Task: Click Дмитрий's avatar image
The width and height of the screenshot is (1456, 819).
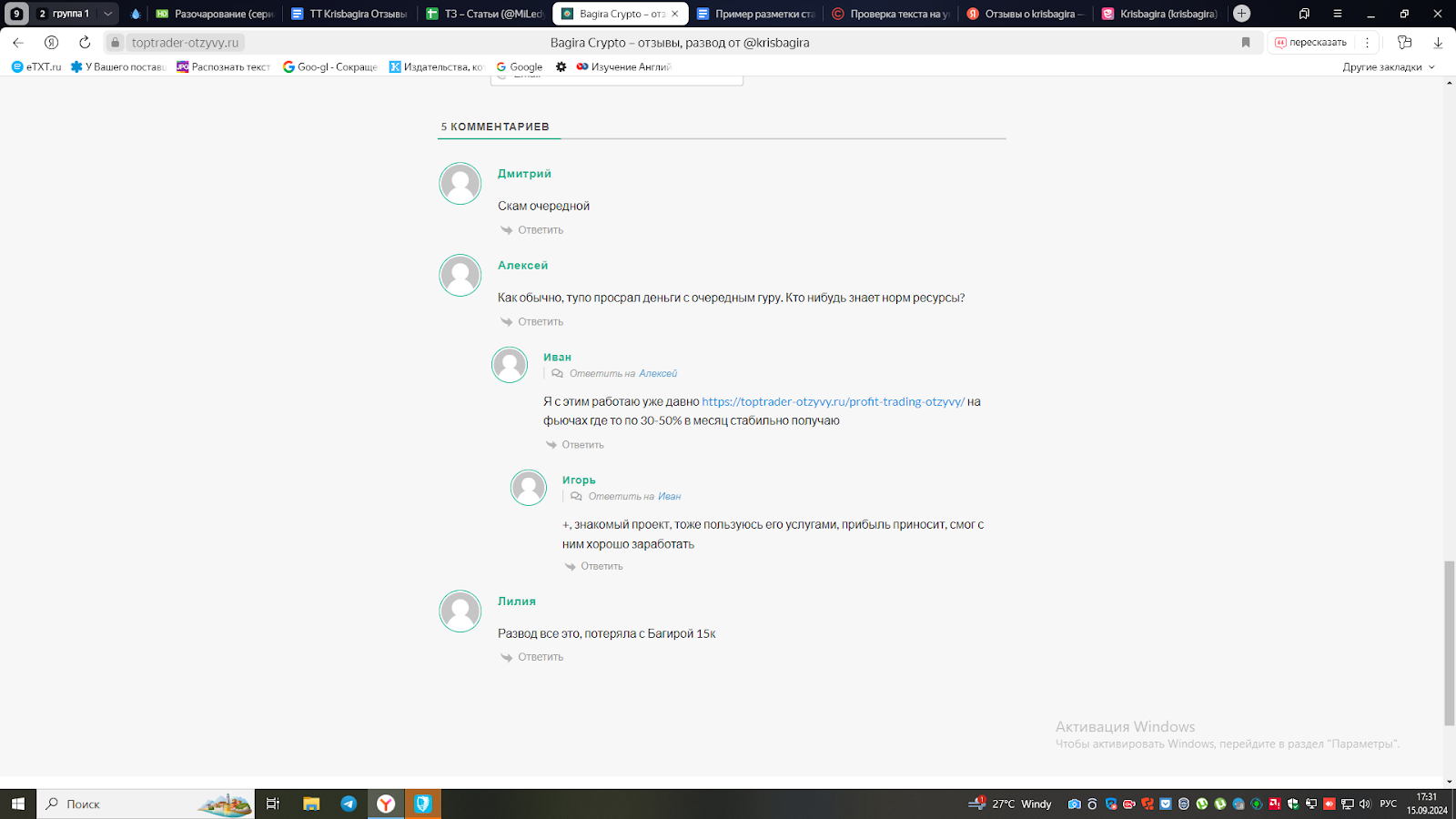Action: tap(460, 184)
